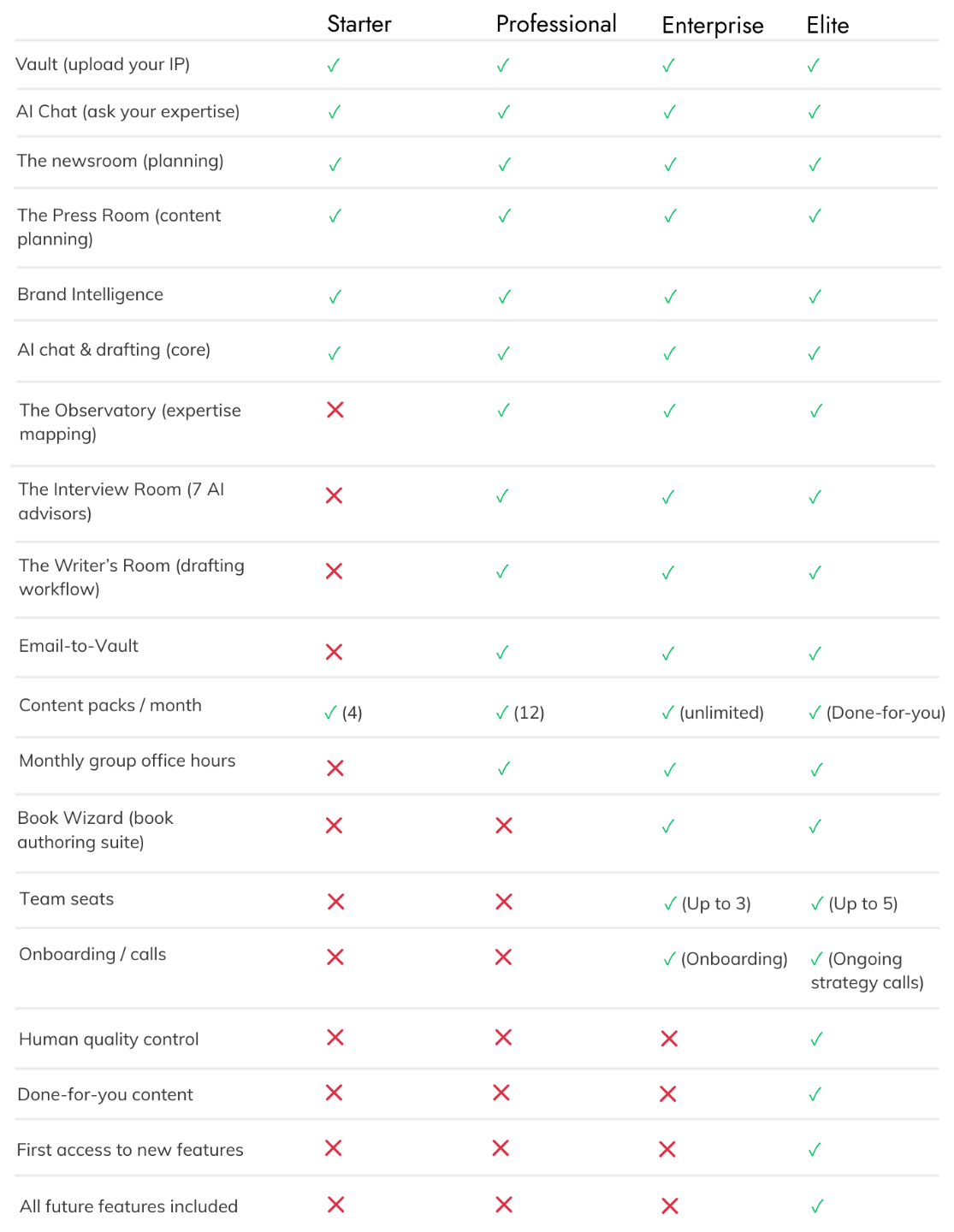The height and width of the screenshot is (1232, 954).
Task: Click Elite's checkmark for Done-for-you content
Action: (815, 1094)
